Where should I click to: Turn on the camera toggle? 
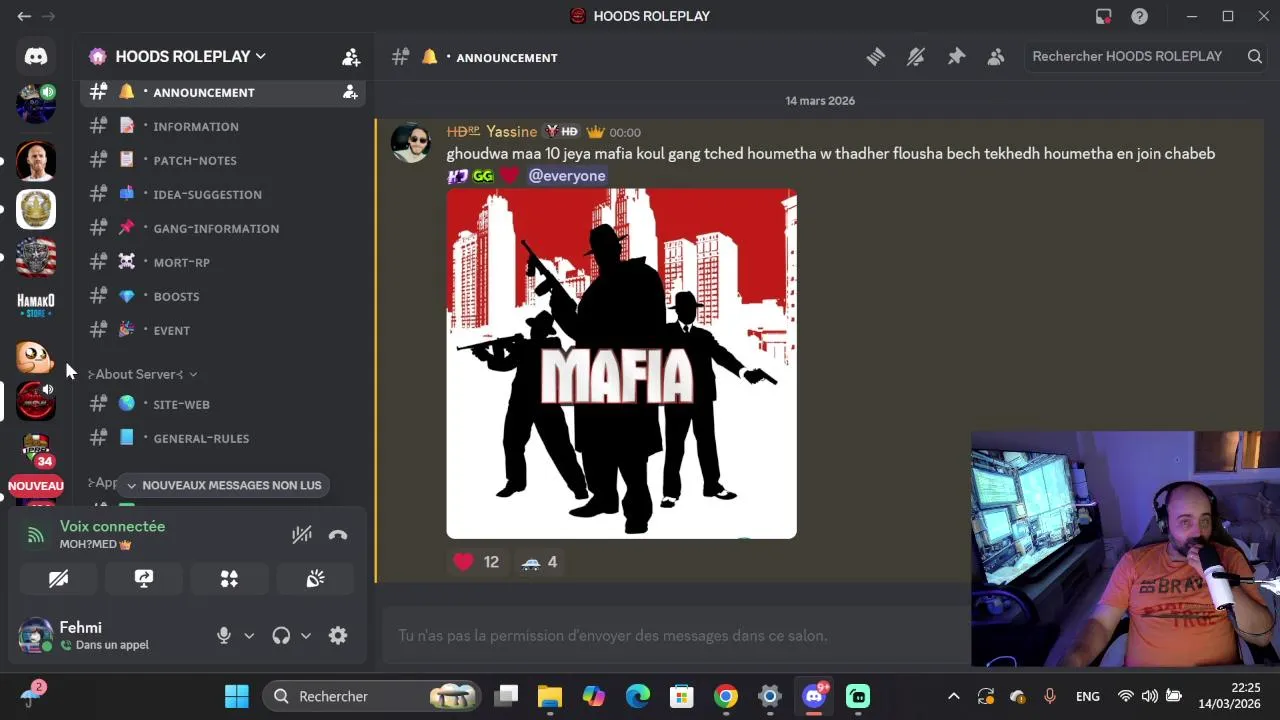coord(58,579)
